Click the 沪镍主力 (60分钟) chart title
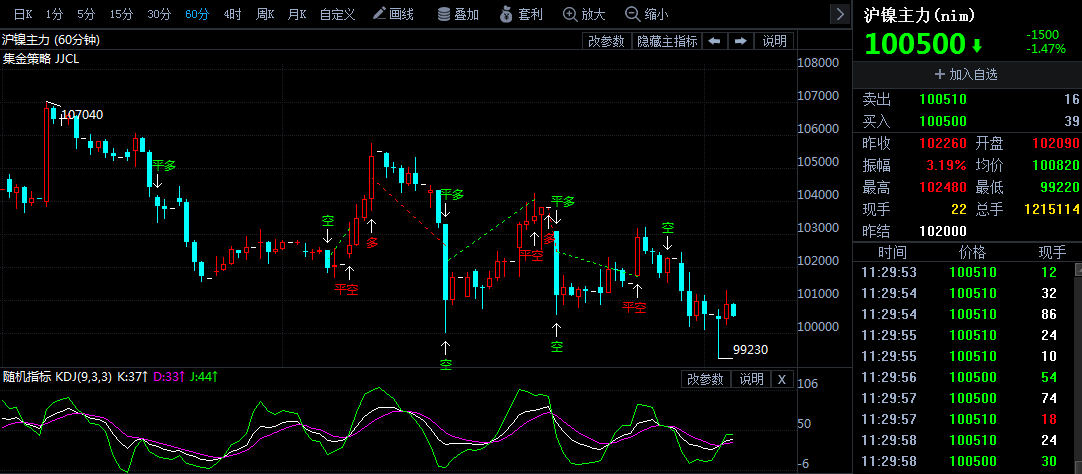 coord(51,40)
